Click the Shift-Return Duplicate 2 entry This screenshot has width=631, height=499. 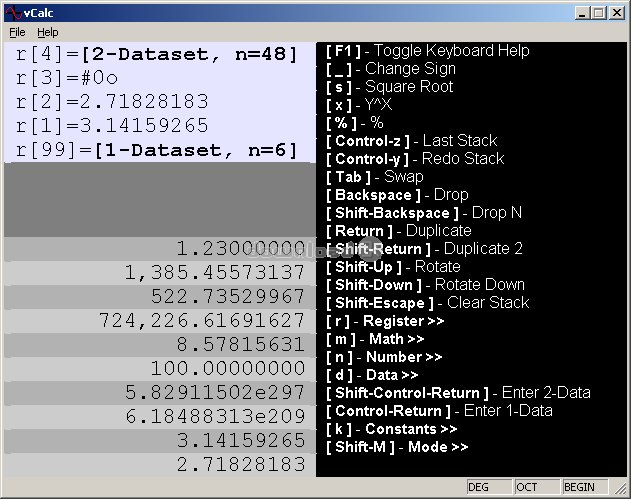pyautogui.click(x=424, y=249)
